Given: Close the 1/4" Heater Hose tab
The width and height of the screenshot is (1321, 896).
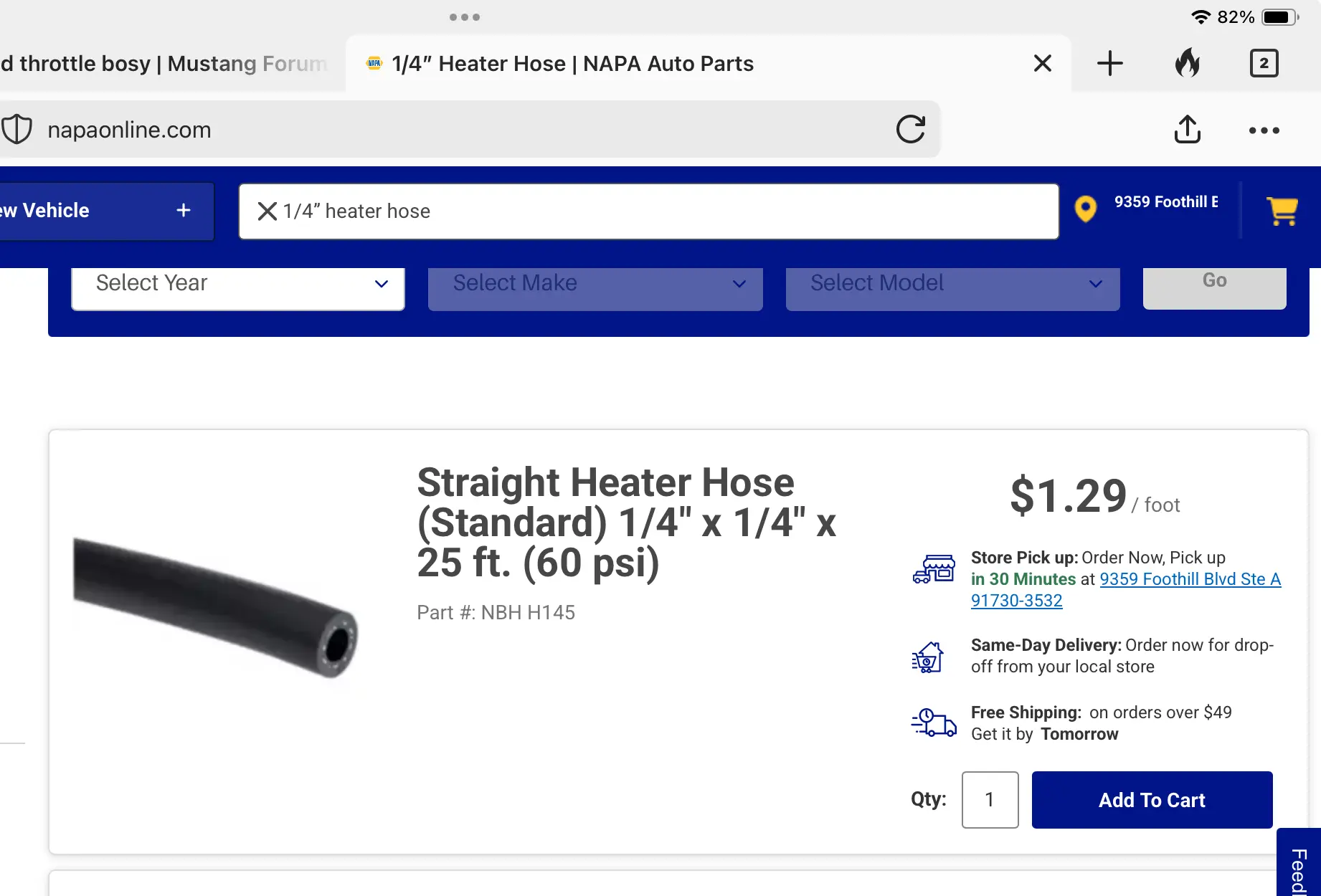Looking at the screenshot, I should click(1043, 63).
